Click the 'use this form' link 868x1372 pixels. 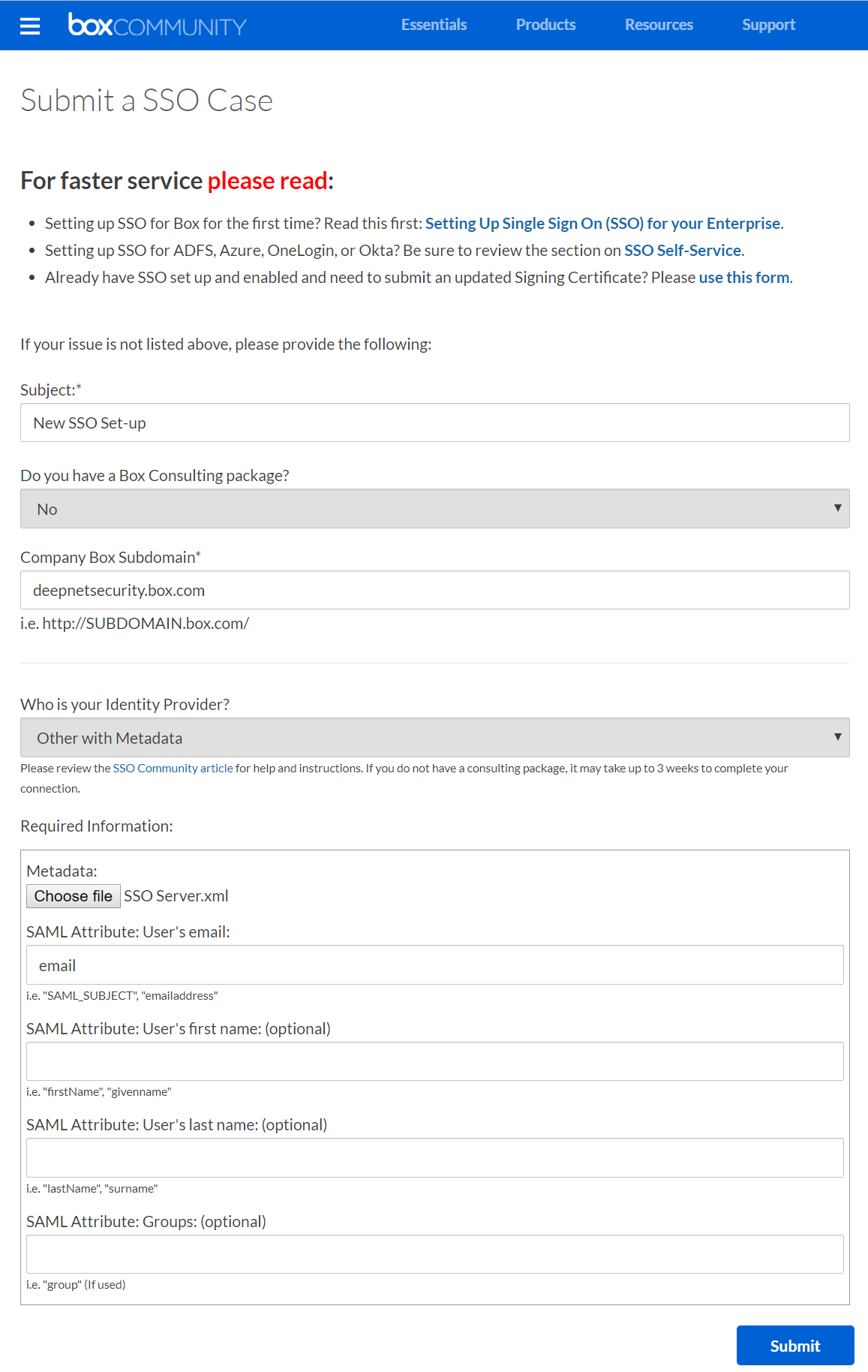click(x=743, y=278)
